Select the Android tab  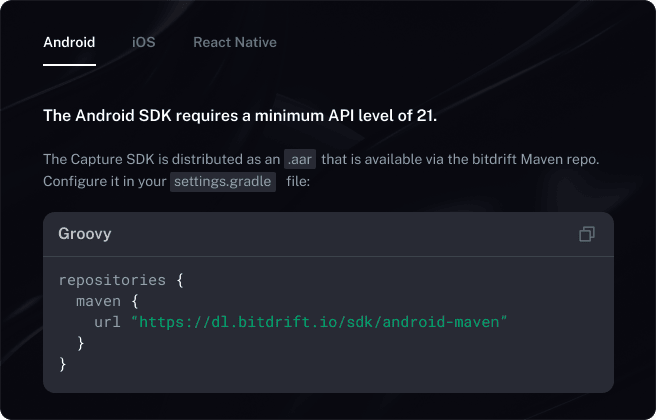pos(69,42)
